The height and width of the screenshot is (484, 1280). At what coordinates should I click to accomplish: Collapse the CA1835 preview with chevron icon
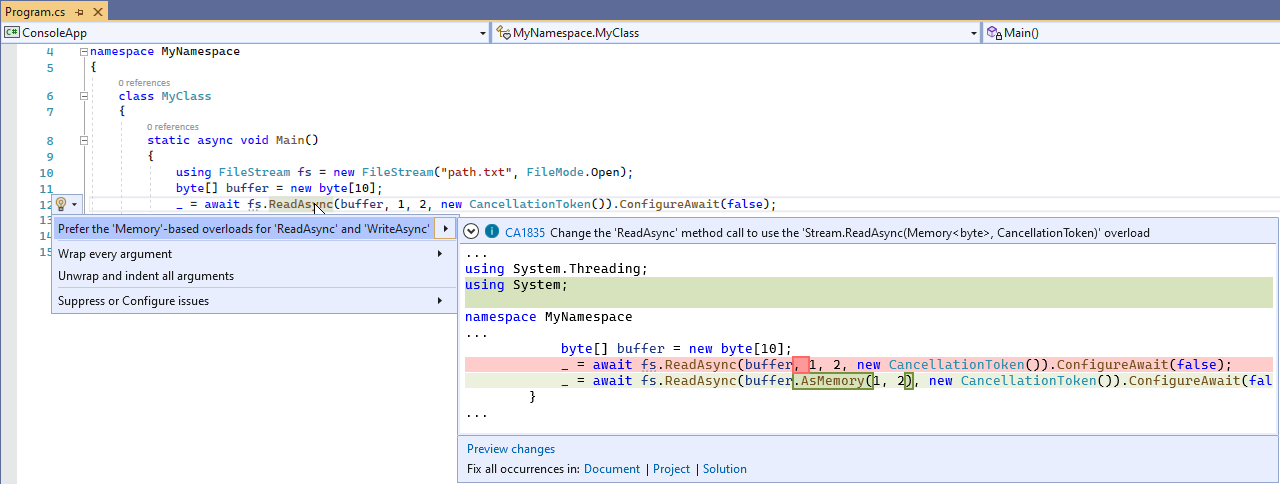[472, 232]
